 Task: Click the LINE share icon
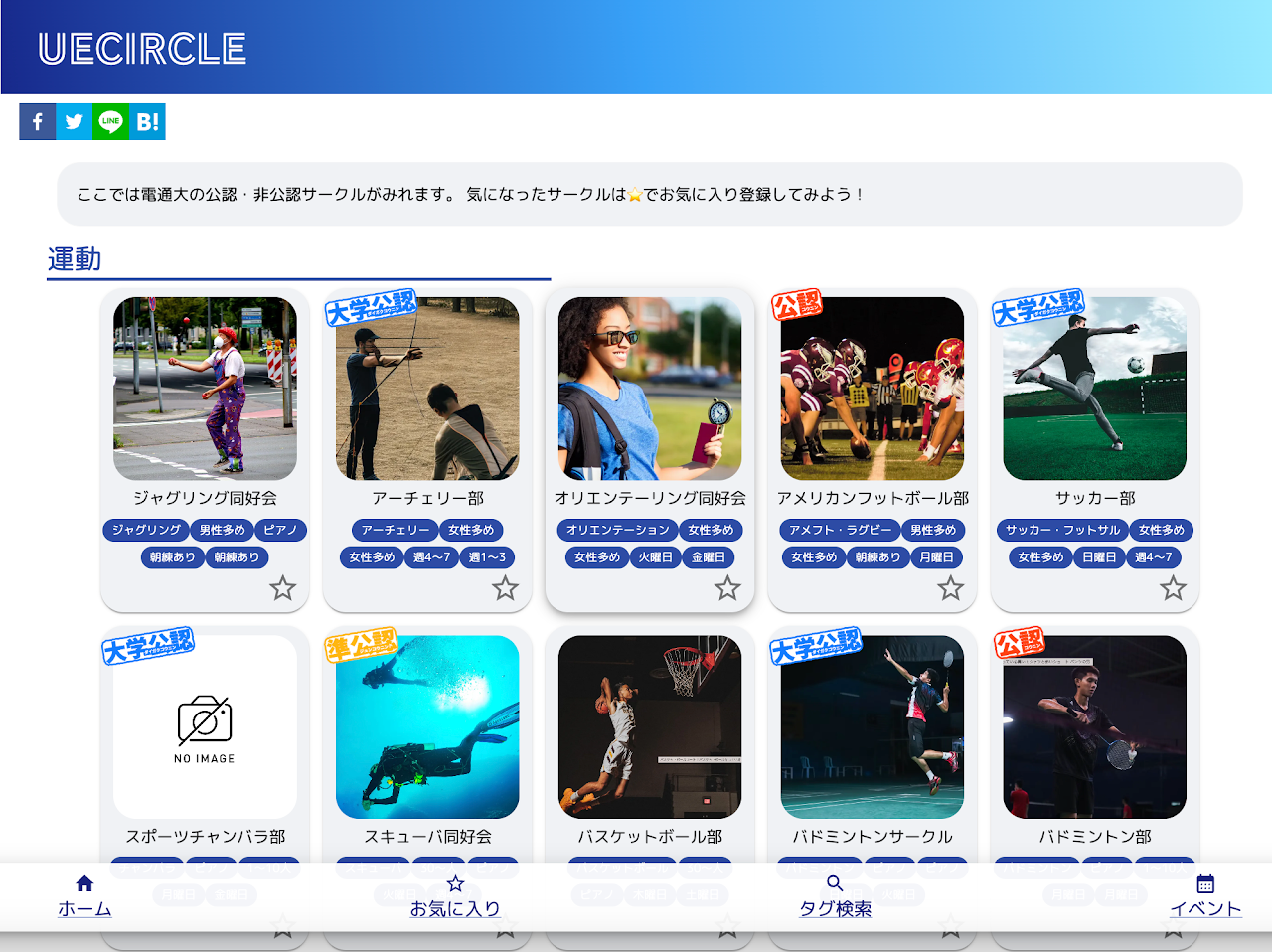pos(110,121)
